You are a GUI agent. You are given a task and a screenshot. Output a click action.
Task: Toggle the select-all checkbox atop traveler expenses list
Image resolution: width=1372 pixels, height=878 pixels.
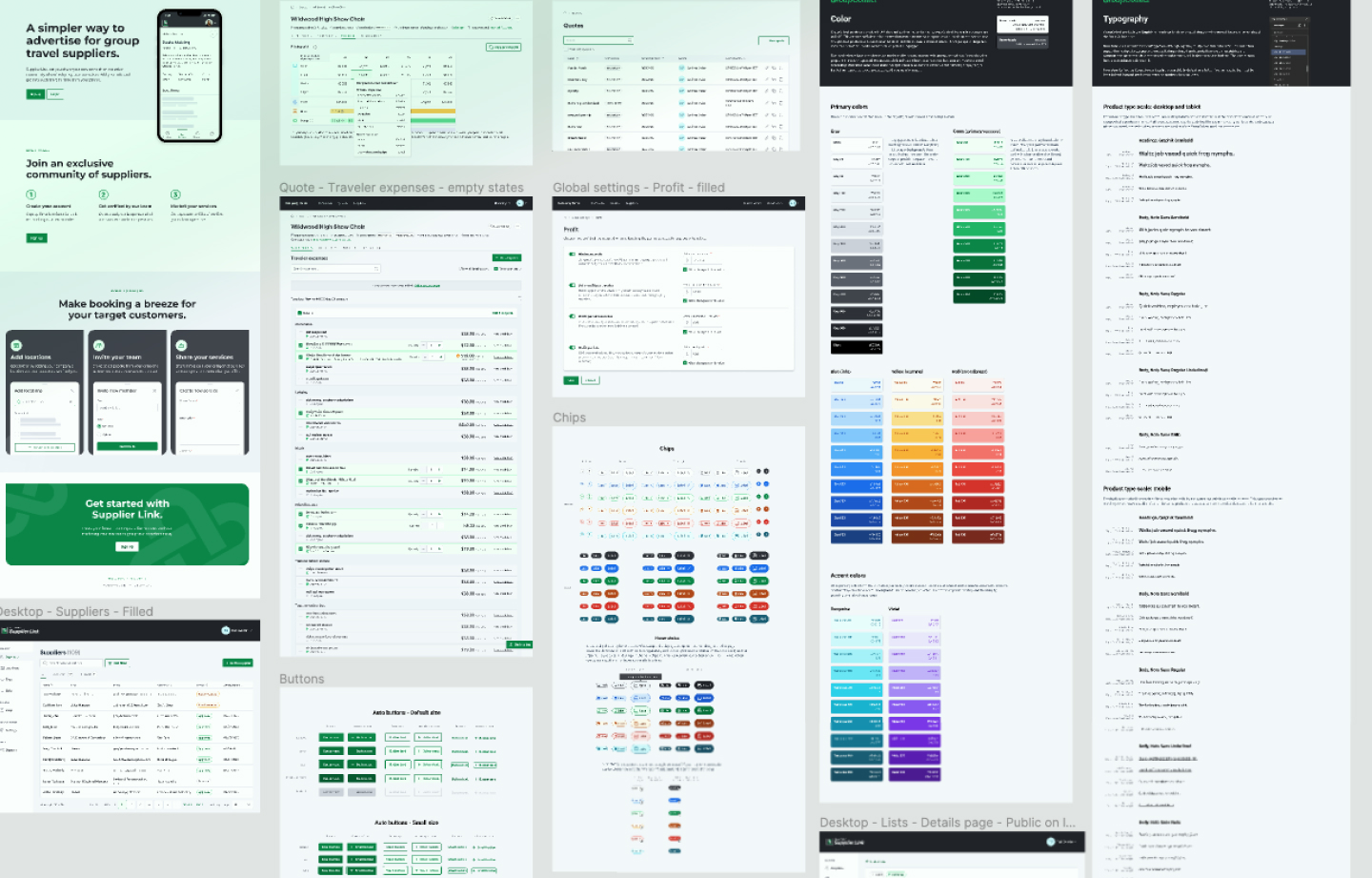point(300,313)
